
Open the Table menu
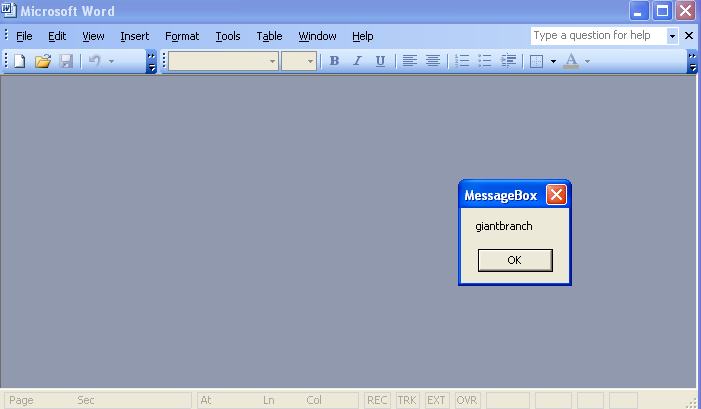[269, 36]
